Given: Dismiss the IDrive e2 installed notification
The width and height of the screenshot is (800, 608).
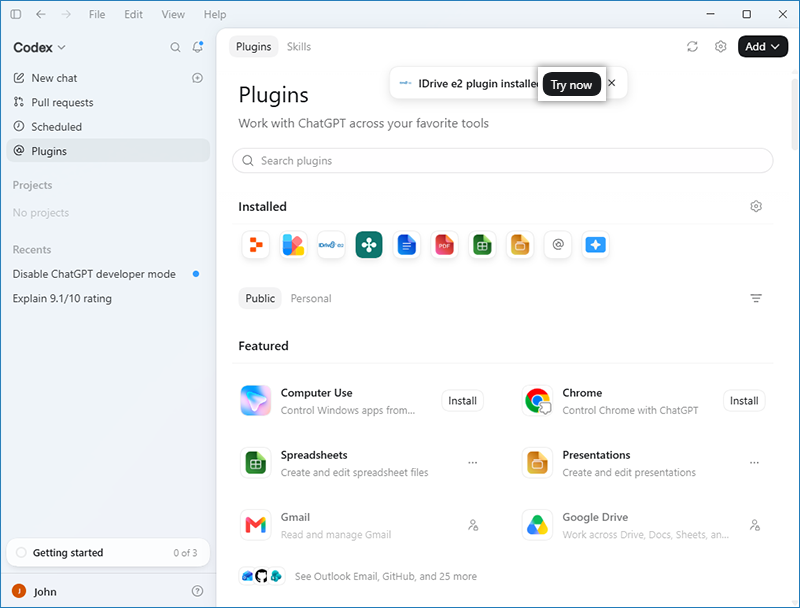Looking at the screenshot, I should (x=612, y=83).
